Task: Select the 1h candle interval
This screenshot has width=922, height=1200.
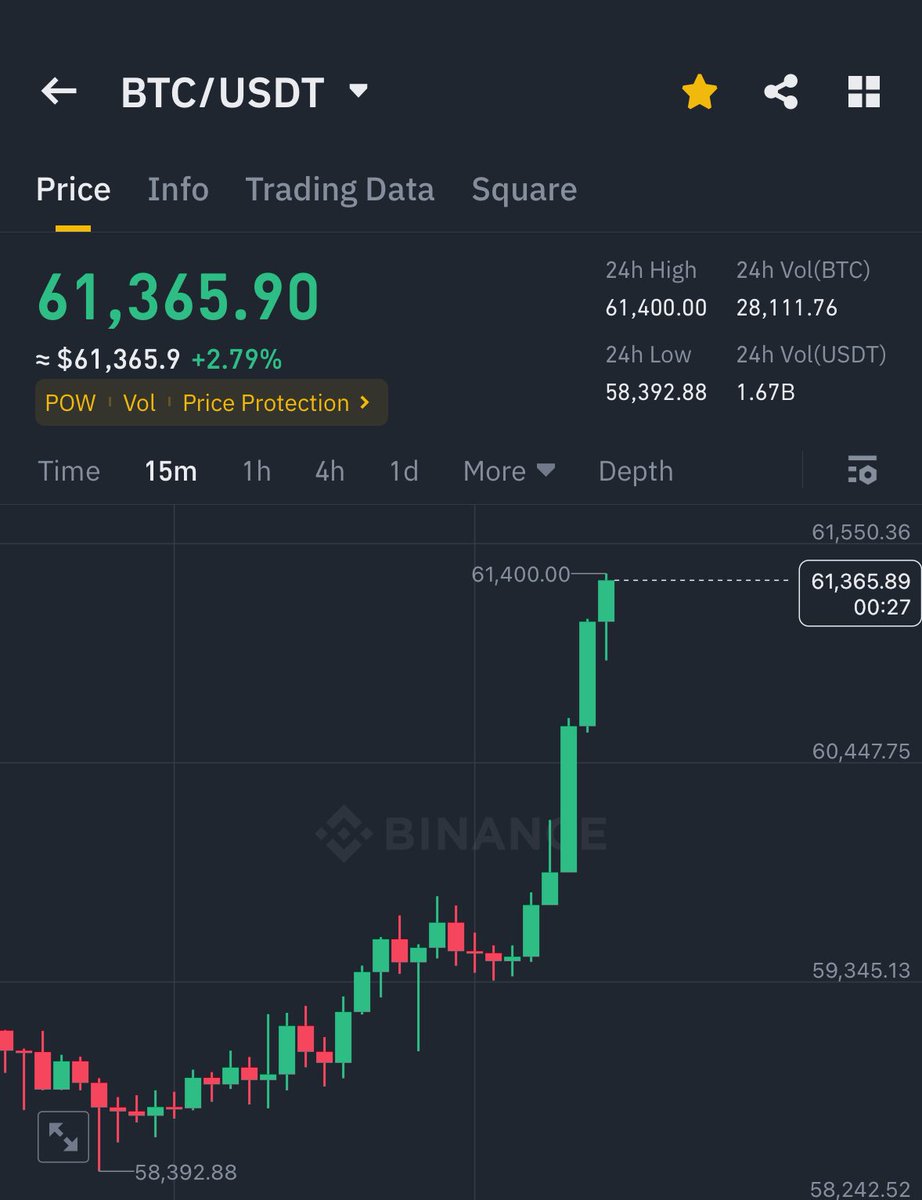Action: [256, 470]
